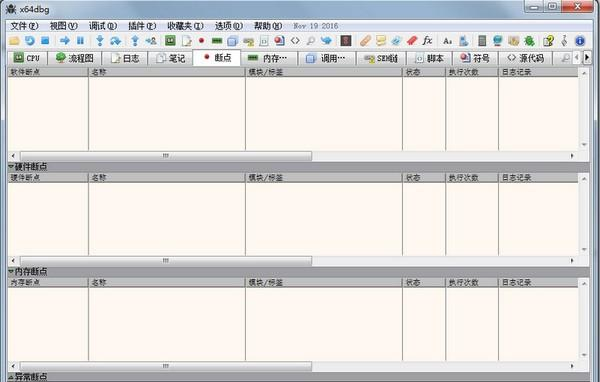Image resolution: width=600 pixels, height=382 pixels.
Task: Open the fx Functions toolbar icon
Action: 427,40
